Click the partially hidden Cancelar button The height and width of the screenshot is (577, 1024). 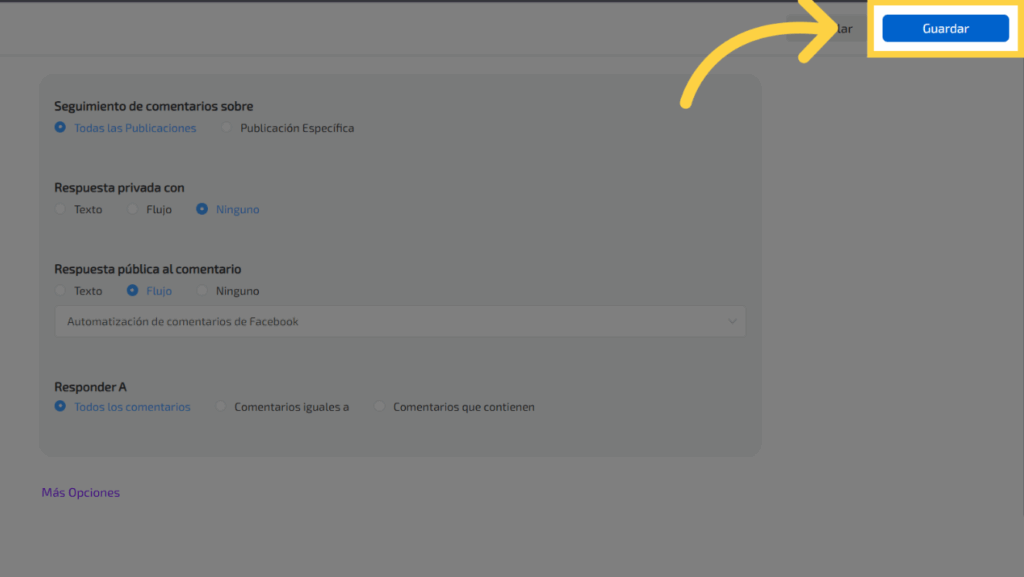(843, 29)
